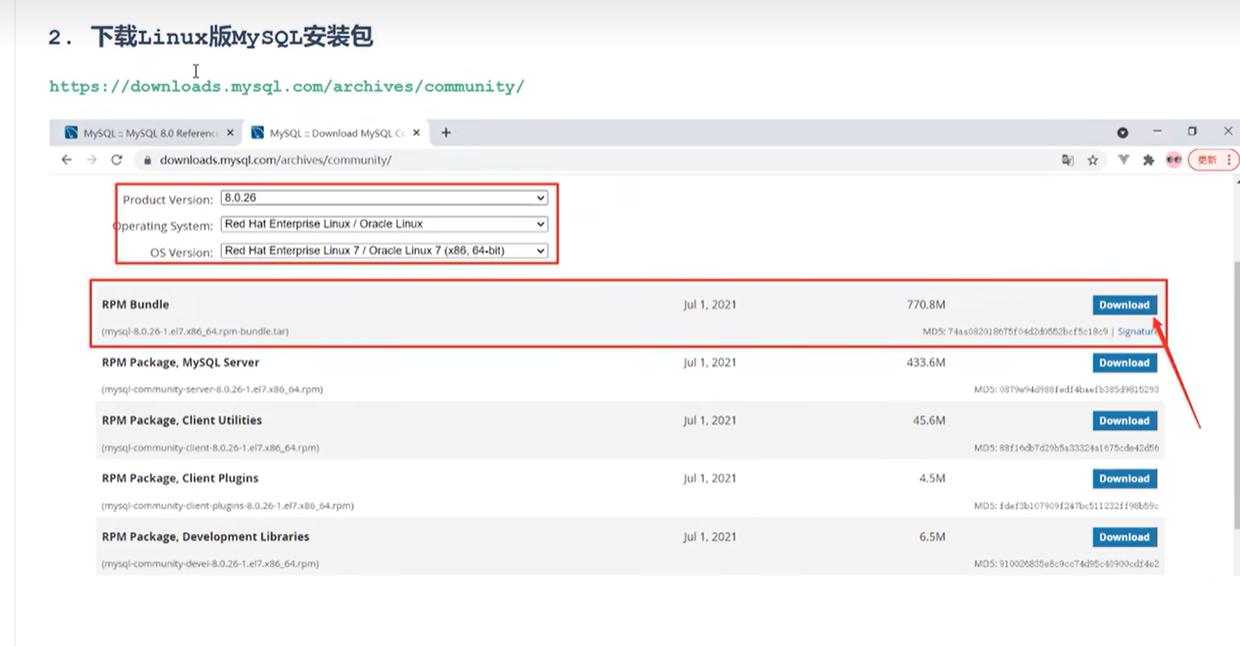The height and width of the screenshot is (646, 1240).
Task: Click the V-shaped extension icon
Action: coord(1124,160)
